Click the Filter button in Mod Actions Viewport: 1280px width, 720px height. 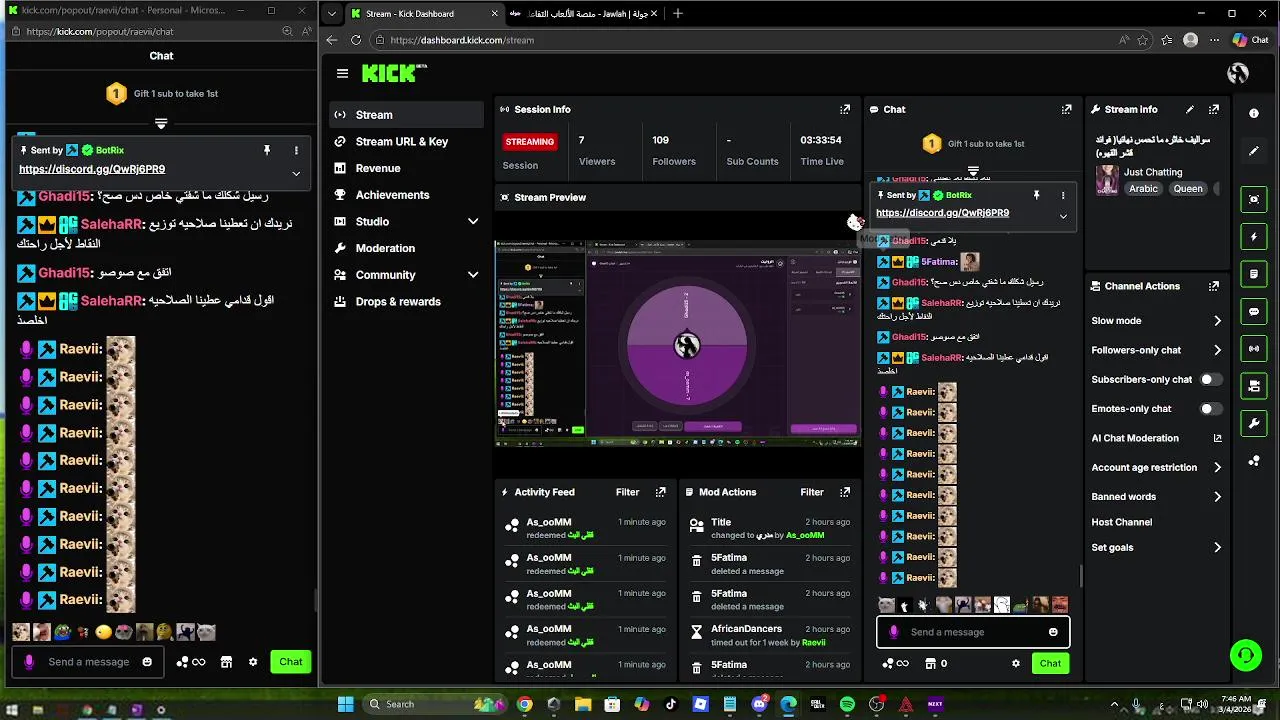point(812,492)
